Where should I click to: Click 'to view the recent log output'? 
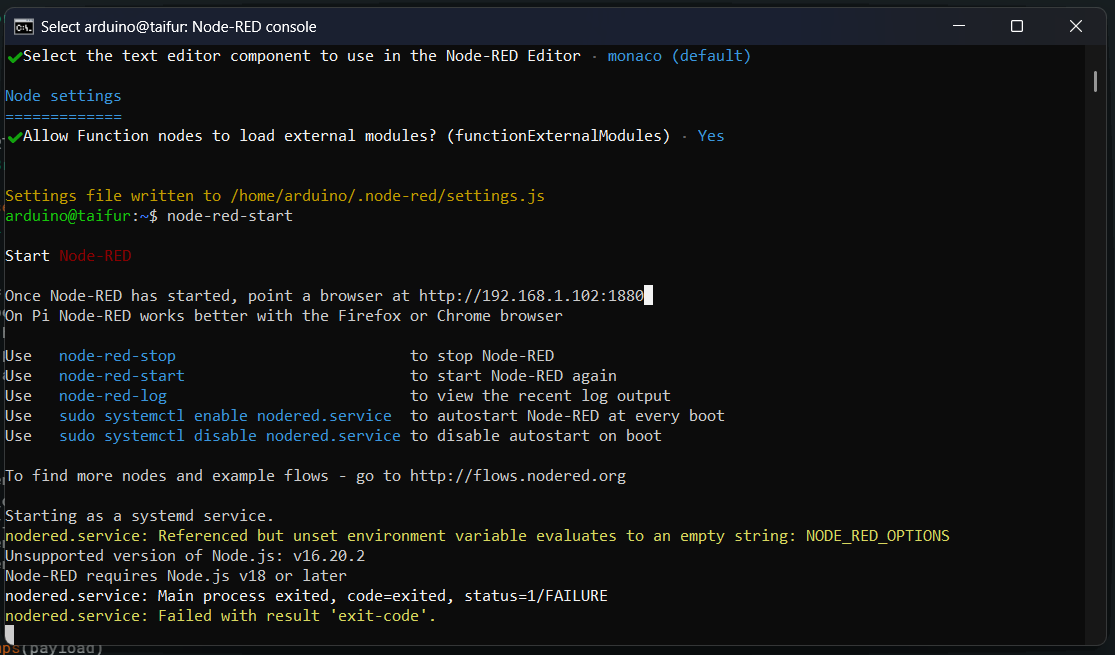point(540,395)
